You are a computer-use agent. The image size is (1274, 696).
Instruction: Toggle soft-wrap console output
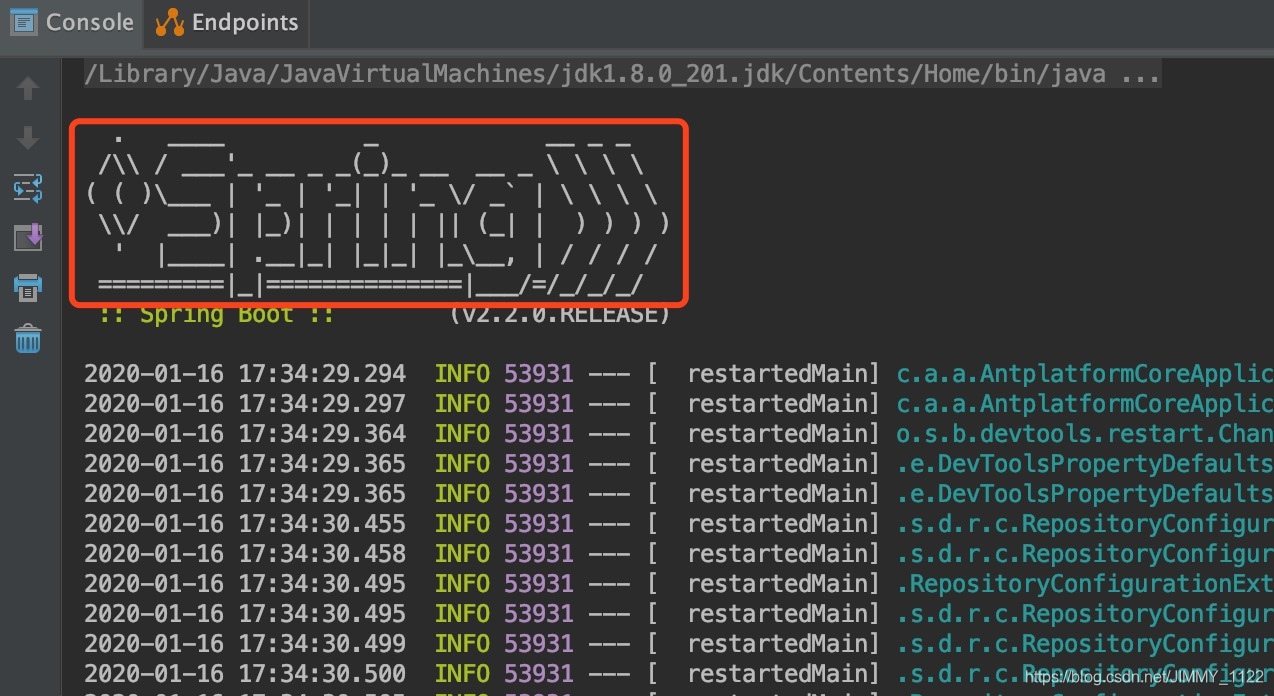28,187
